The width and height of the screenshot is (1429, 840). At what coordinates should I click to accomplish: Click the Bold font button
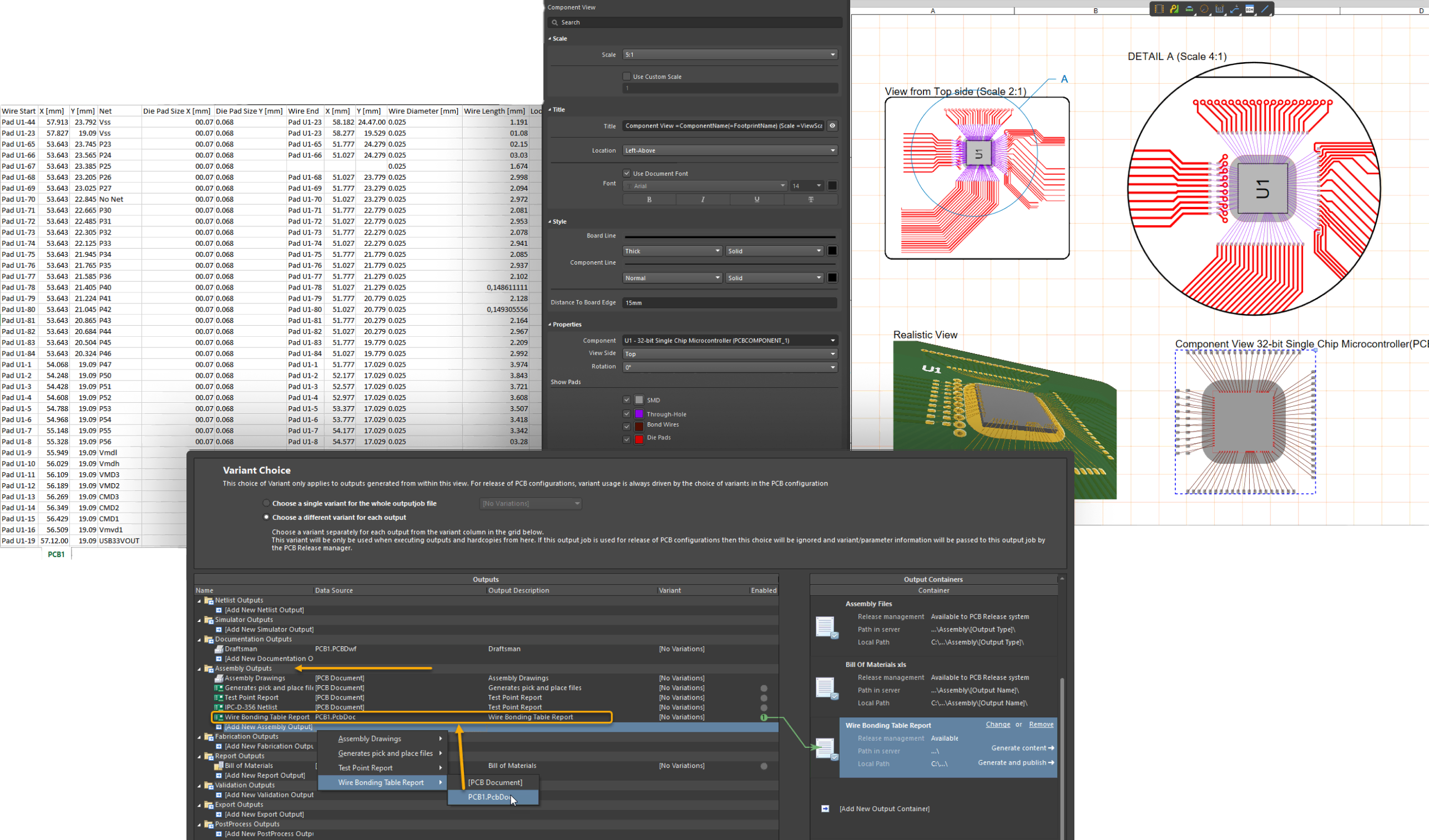[649, 200]
